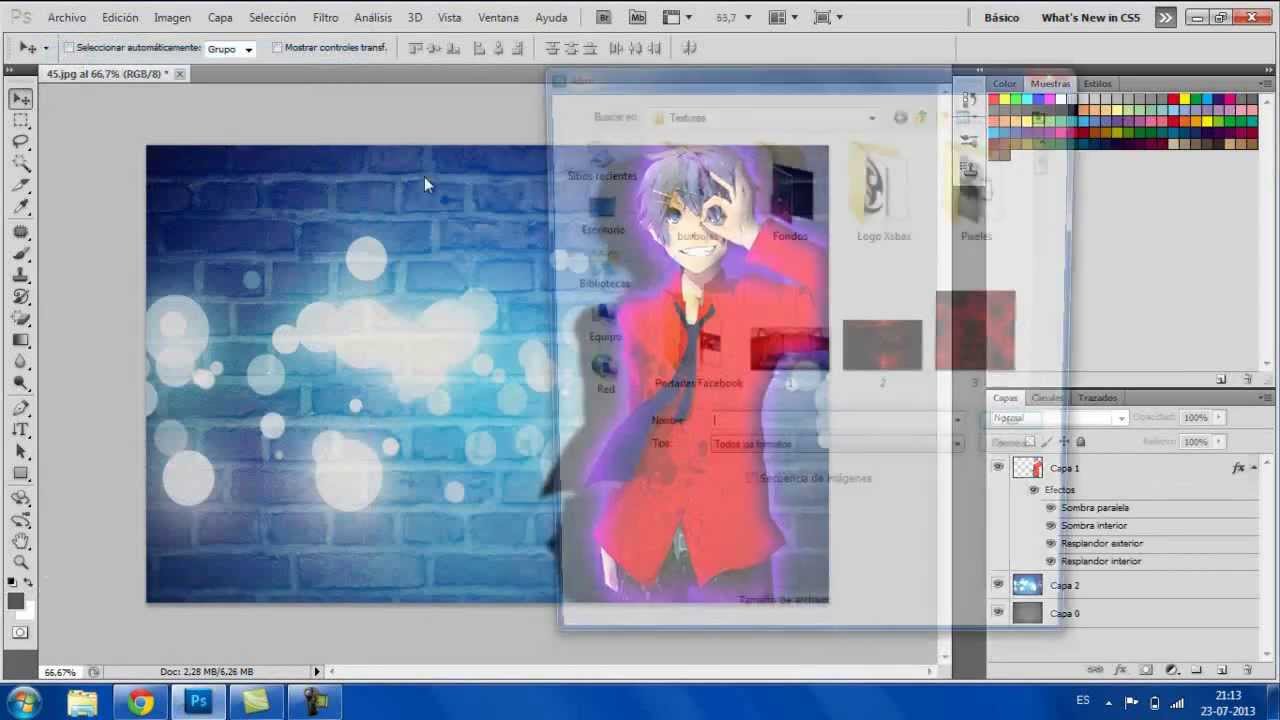Open the Filtro menu
Screen dimensions: 1280x720
[x=325, y=18]
